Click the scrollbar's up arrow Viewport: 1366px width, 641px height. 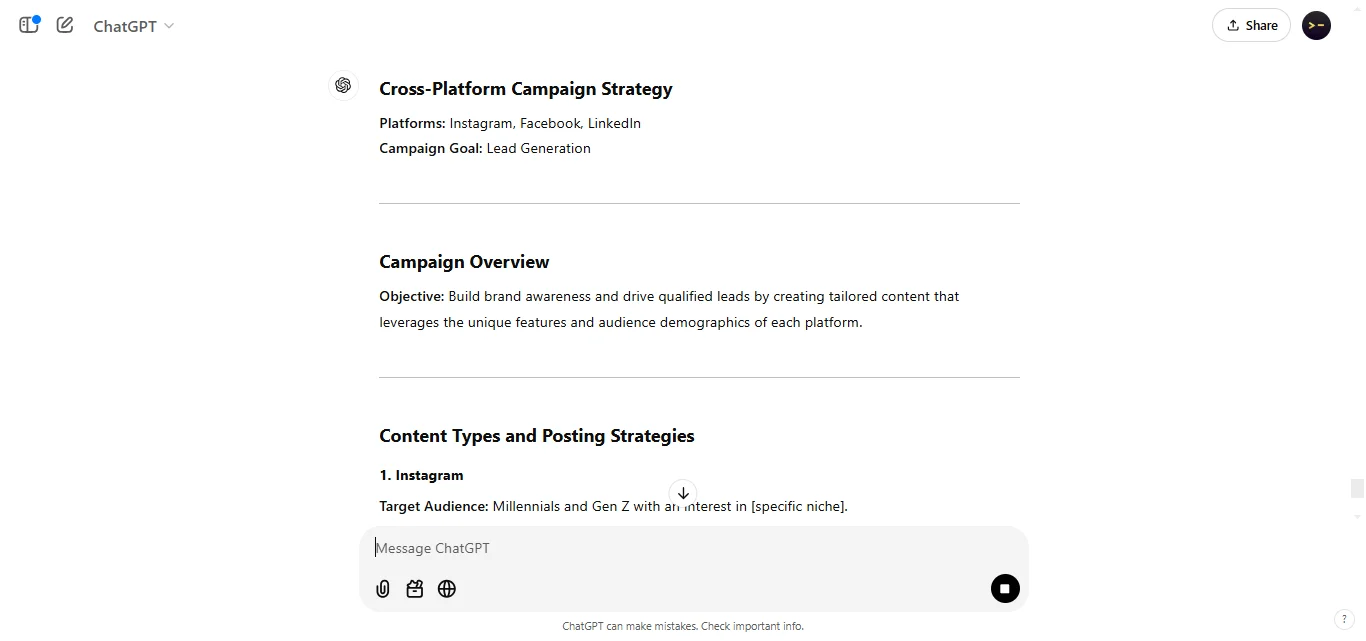tap(1358, 8)
